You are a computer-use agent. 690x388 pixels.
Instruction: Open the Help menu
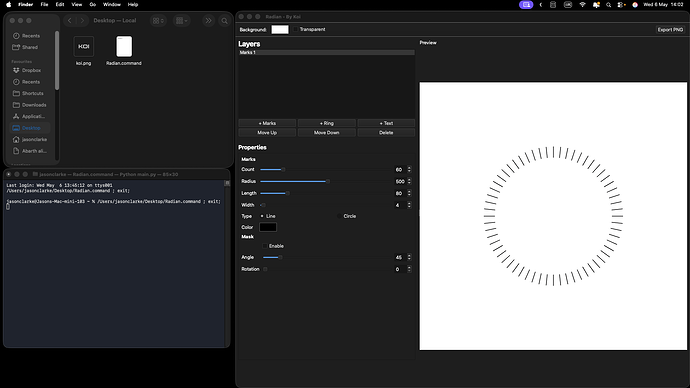133,4
